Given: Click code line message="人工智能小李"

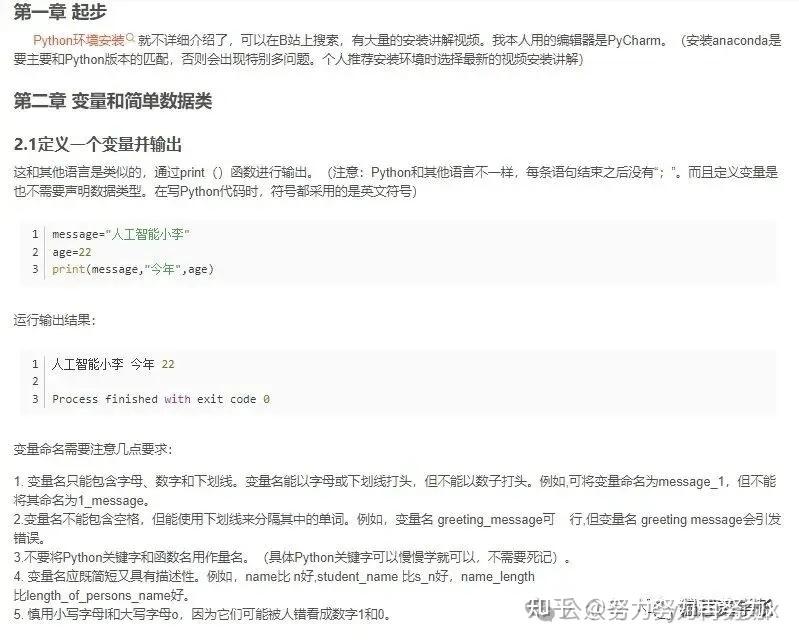Looking at the screenshot, I should coord(121,234).
